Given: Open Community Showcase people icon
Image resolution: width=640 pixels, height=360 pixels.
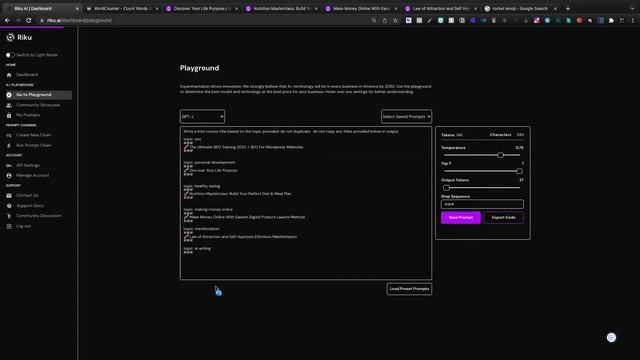Looking at the screenshot, I should pyautogui.click(x=9, y=105).
